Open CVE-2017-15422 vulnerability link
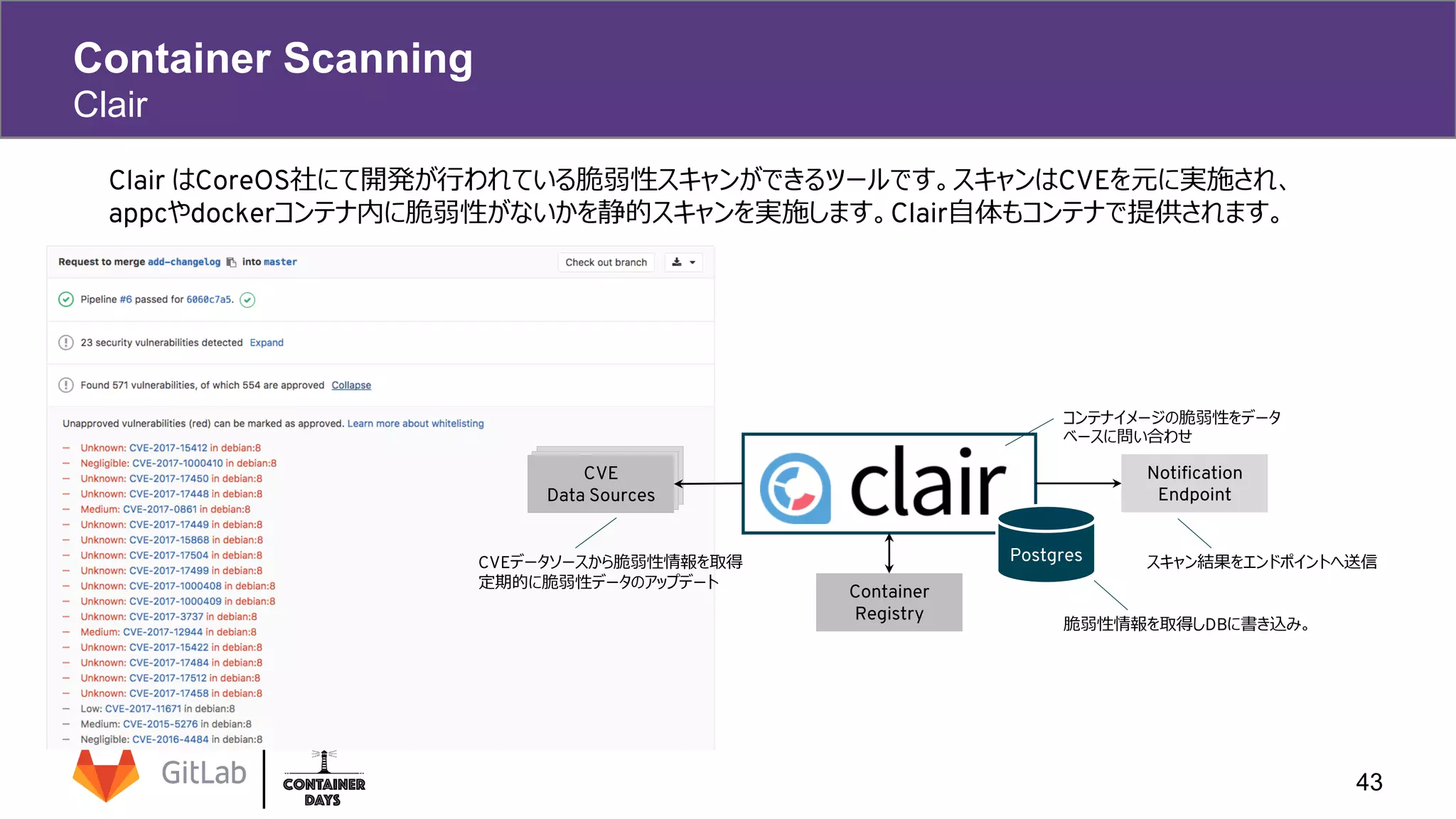This screenshot has width=1456, height=819. pos(169,648)
